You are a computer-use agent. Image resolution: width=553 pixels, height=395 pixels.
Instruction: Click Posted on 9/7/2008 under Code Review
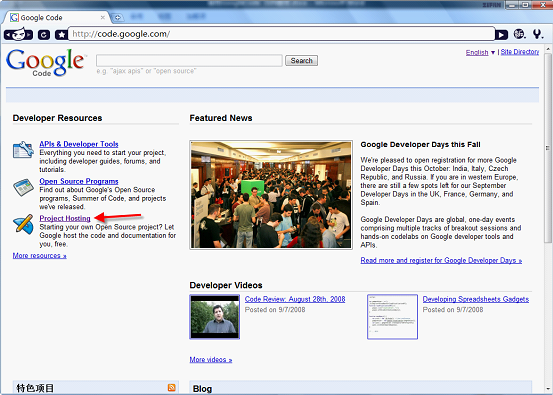click(275, 310)
